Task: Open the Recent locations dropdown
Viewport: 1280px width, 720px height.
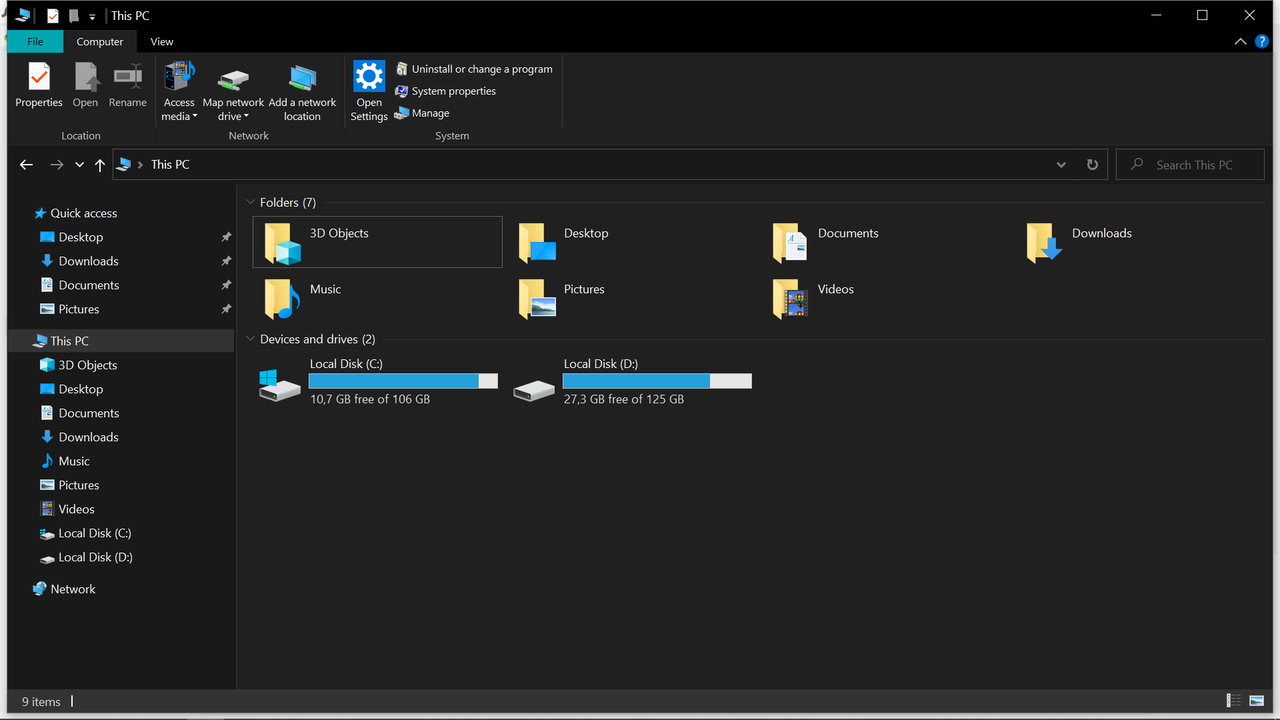Action: (x=79, y=165)
